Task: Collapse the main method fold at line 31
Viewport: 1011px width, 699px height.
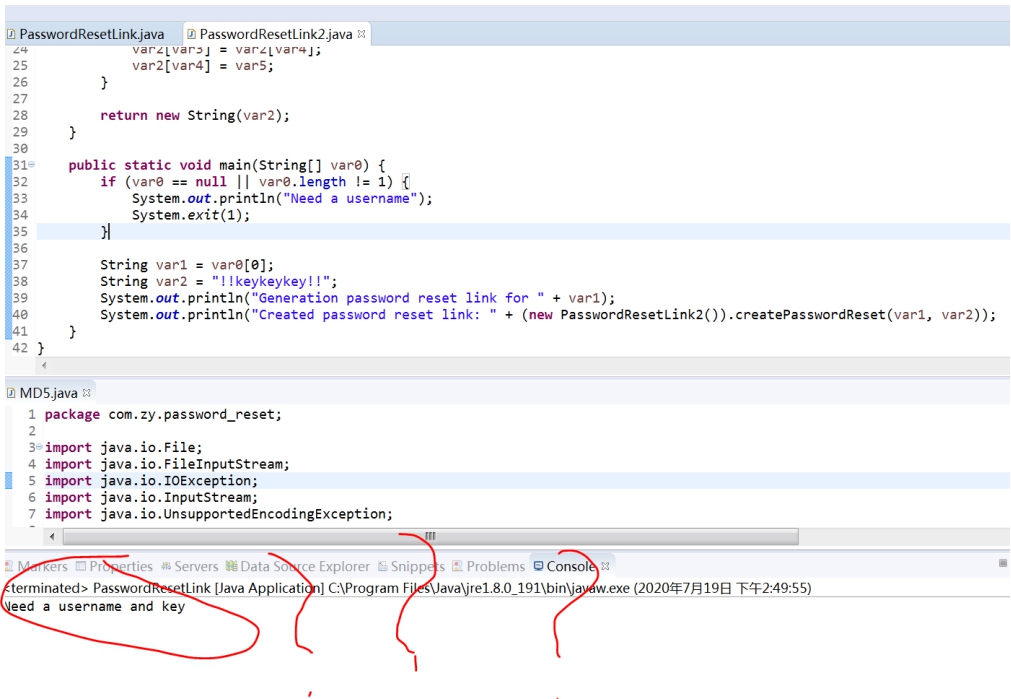Action: click(32, 164)
